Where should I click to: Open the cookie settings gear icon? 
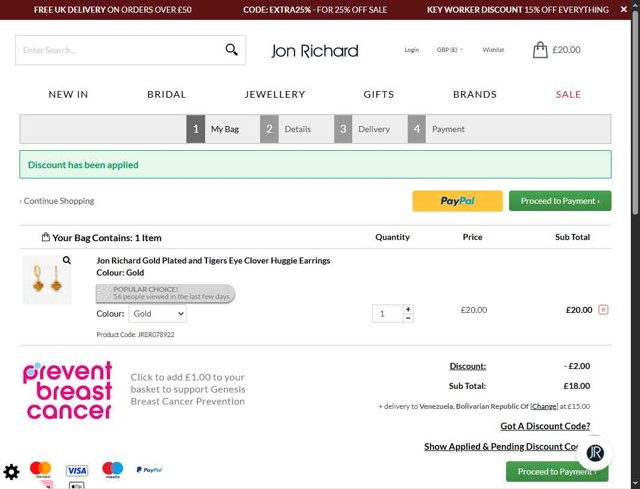(11, 472)
